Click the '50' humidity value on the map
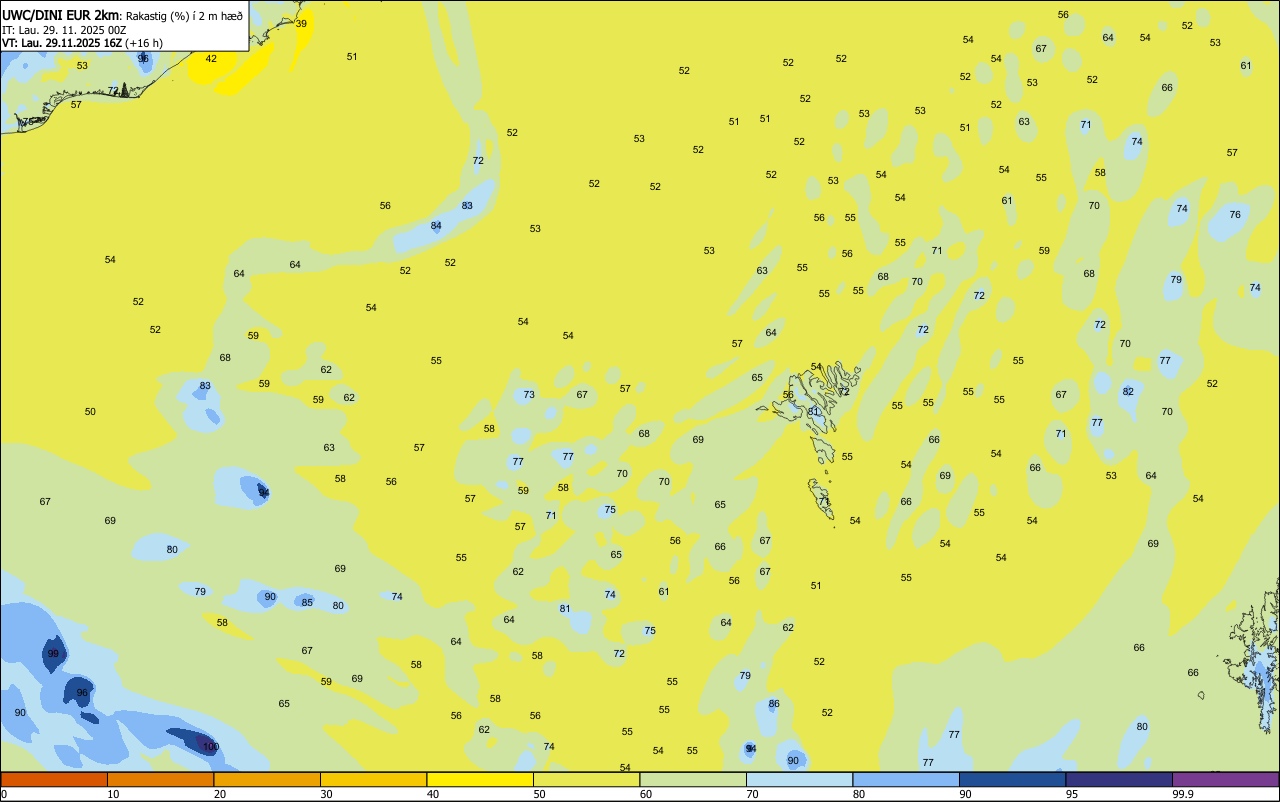 pyautogui.click(x=90, y=412)
